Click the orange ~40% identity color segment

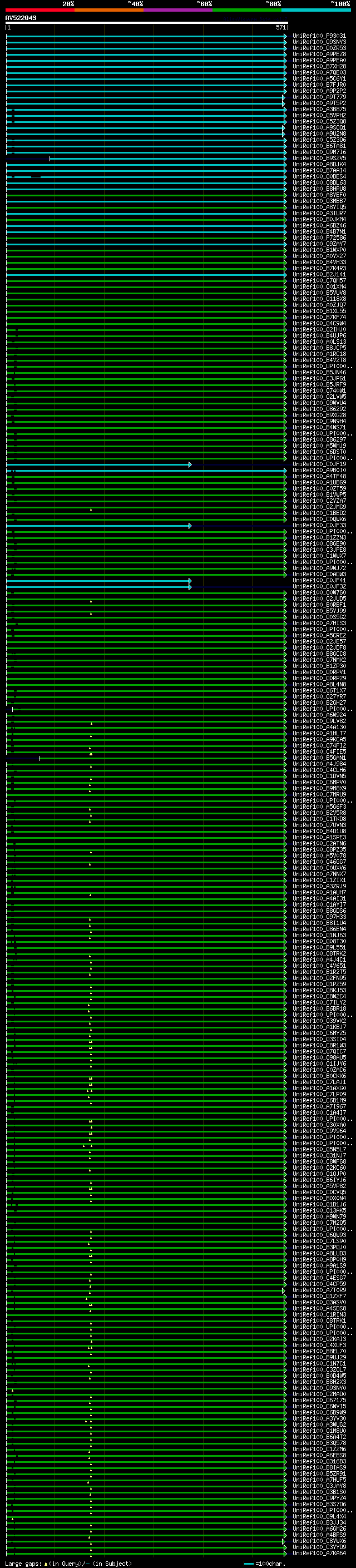tap(109, 10)
